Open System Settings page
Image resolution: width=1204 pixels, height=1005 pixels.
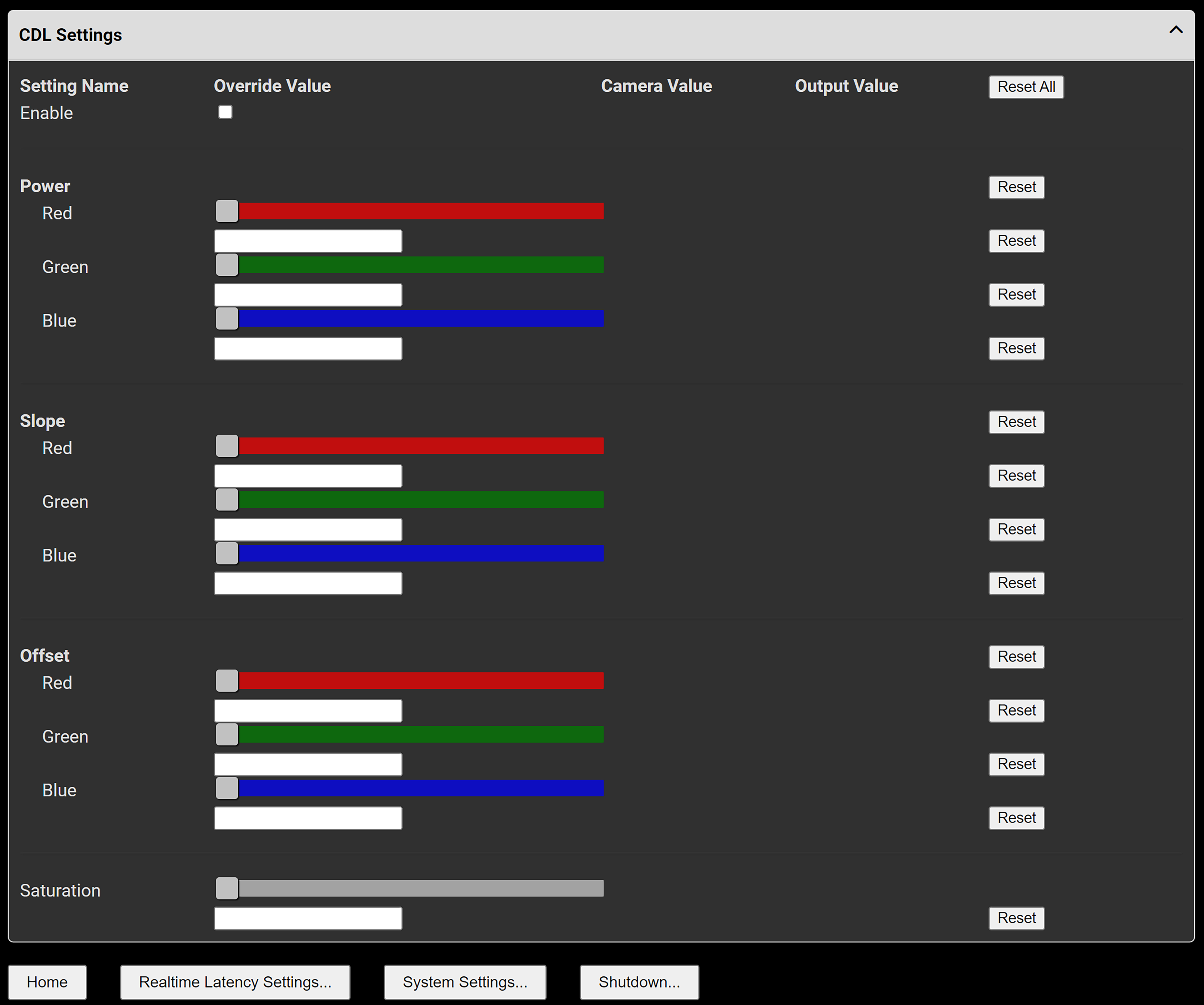click(x=464, y=982)
